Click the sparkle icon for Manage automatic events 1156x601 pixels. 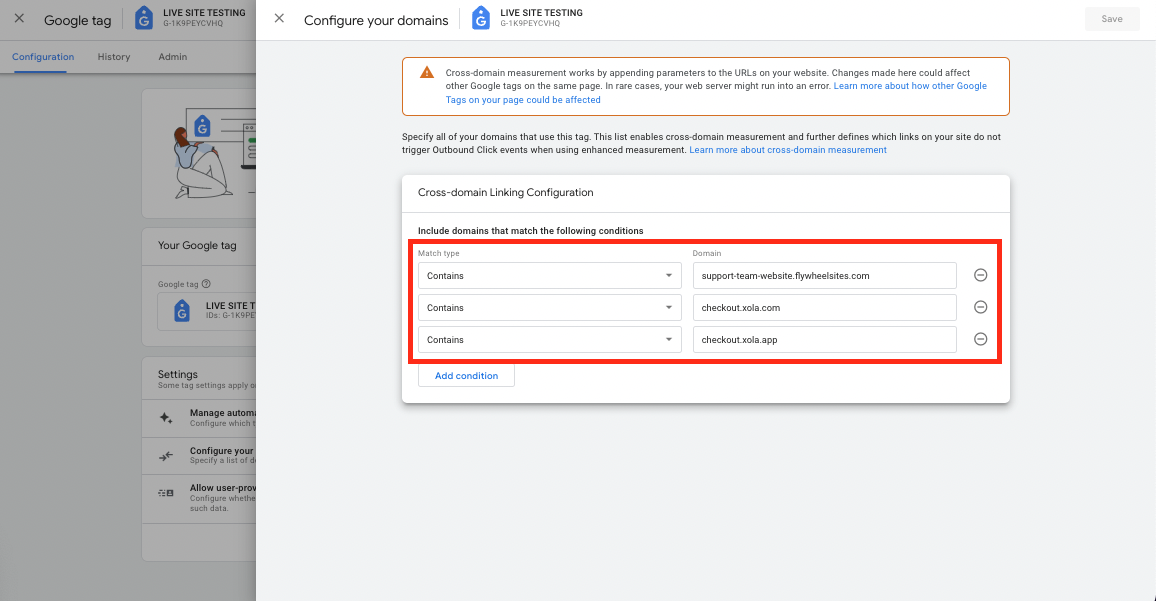tap(166, 418)
